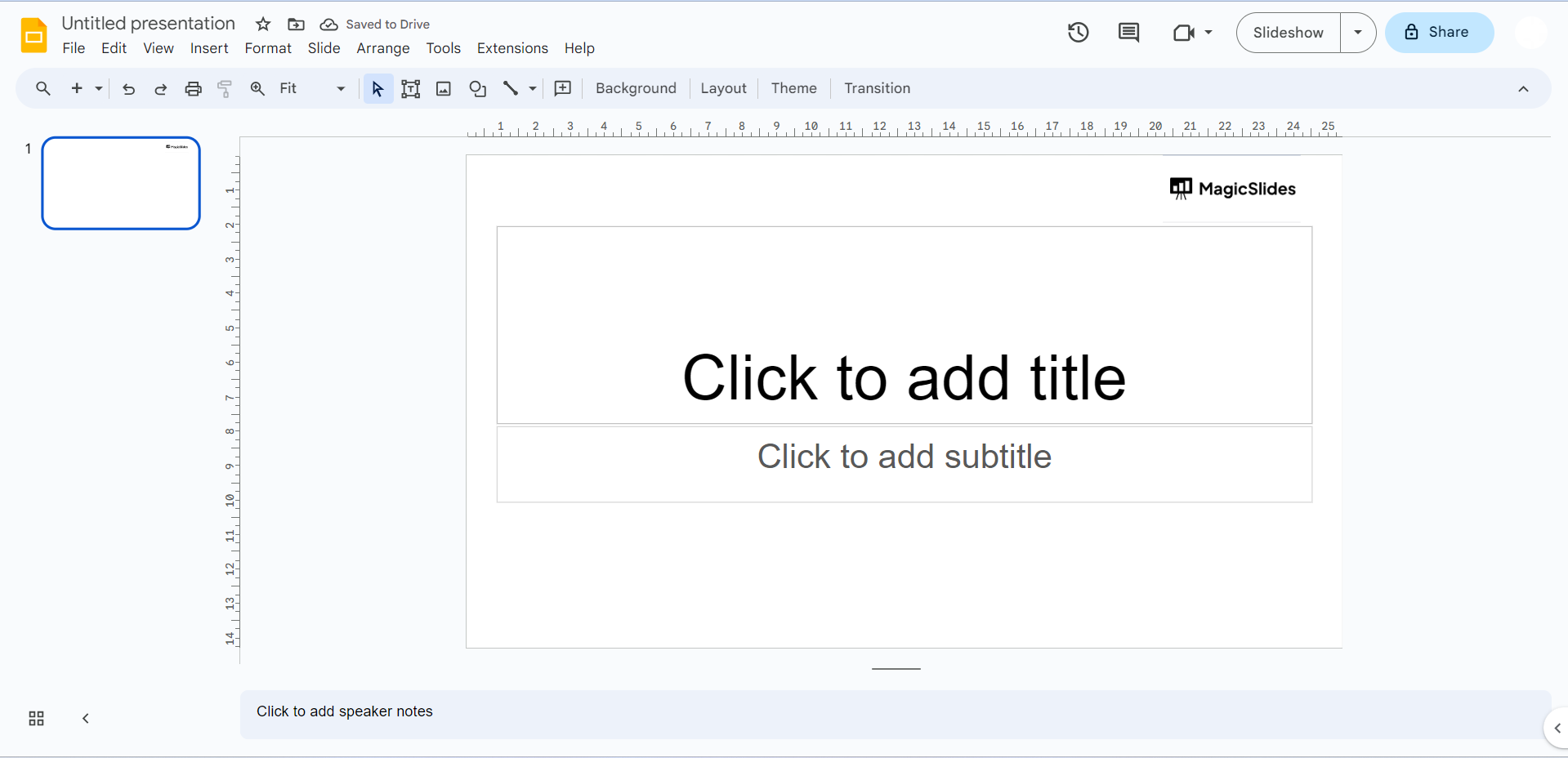The width and height of the screenshot is (1568, 758).
Task: Switch to grid view
Action: pyautogui.click(x=36, y=718)
